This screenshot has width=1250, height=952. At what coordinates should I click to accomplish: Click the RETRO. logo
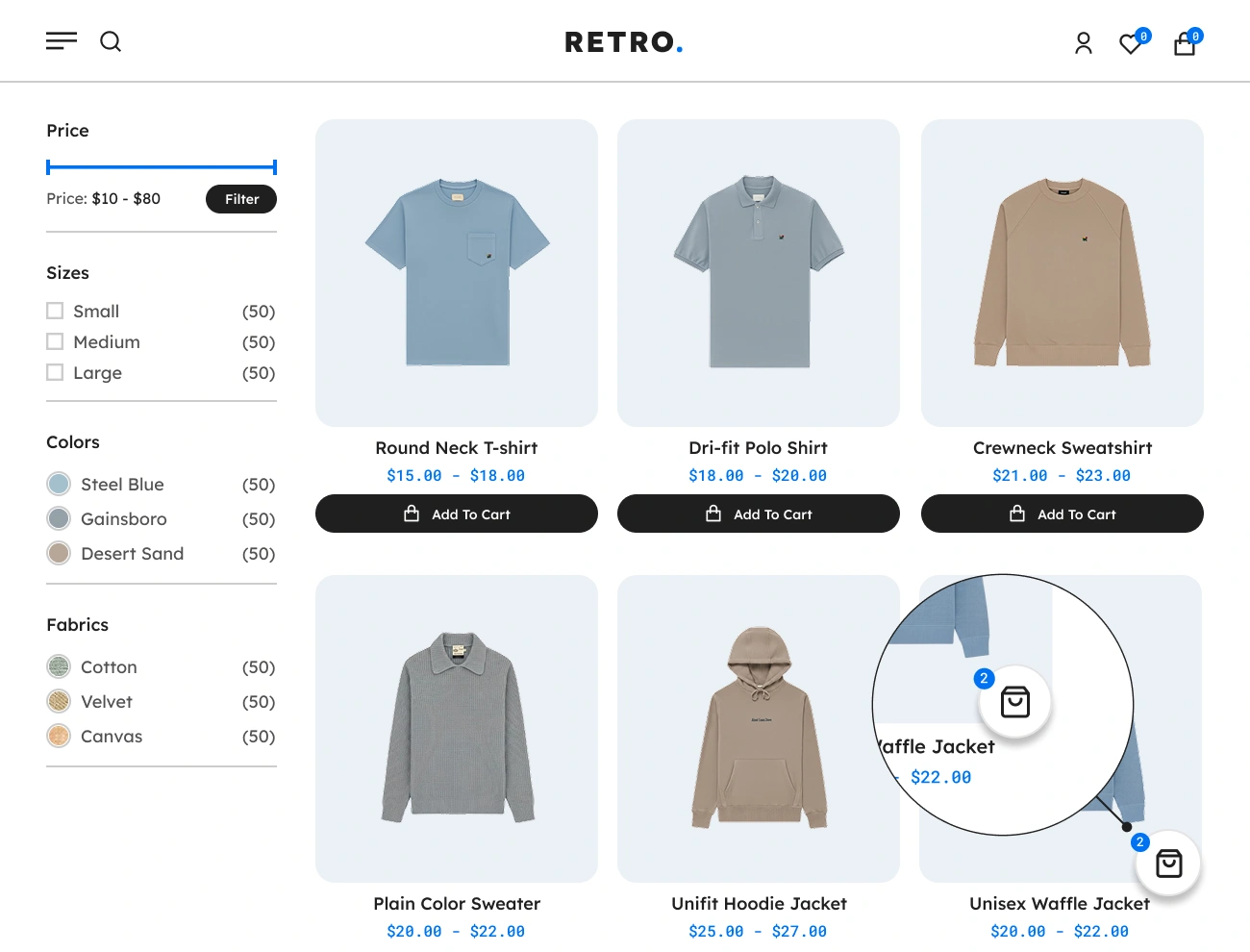[624, 42]
